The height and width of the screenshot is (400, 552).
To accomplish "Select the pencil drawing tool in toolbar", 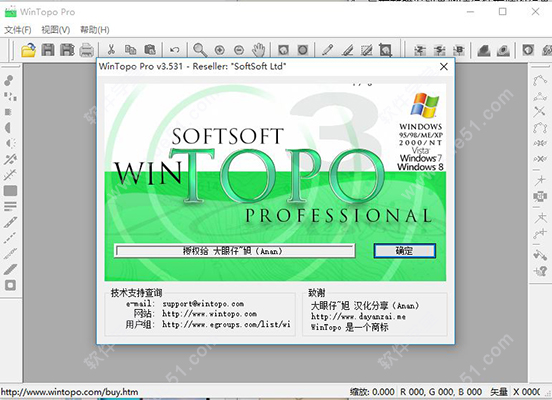I will (328, 50).
